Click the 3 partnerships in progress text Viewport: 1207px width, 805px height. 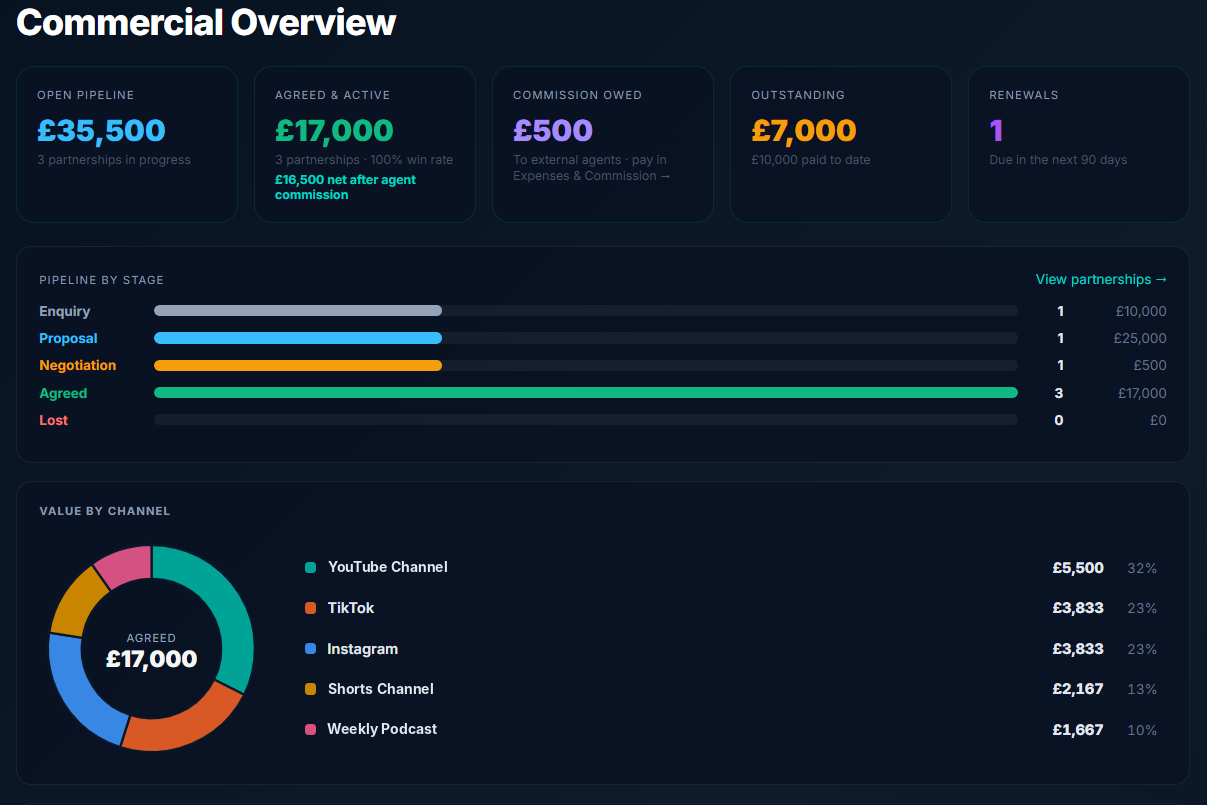tap(114, 160)
